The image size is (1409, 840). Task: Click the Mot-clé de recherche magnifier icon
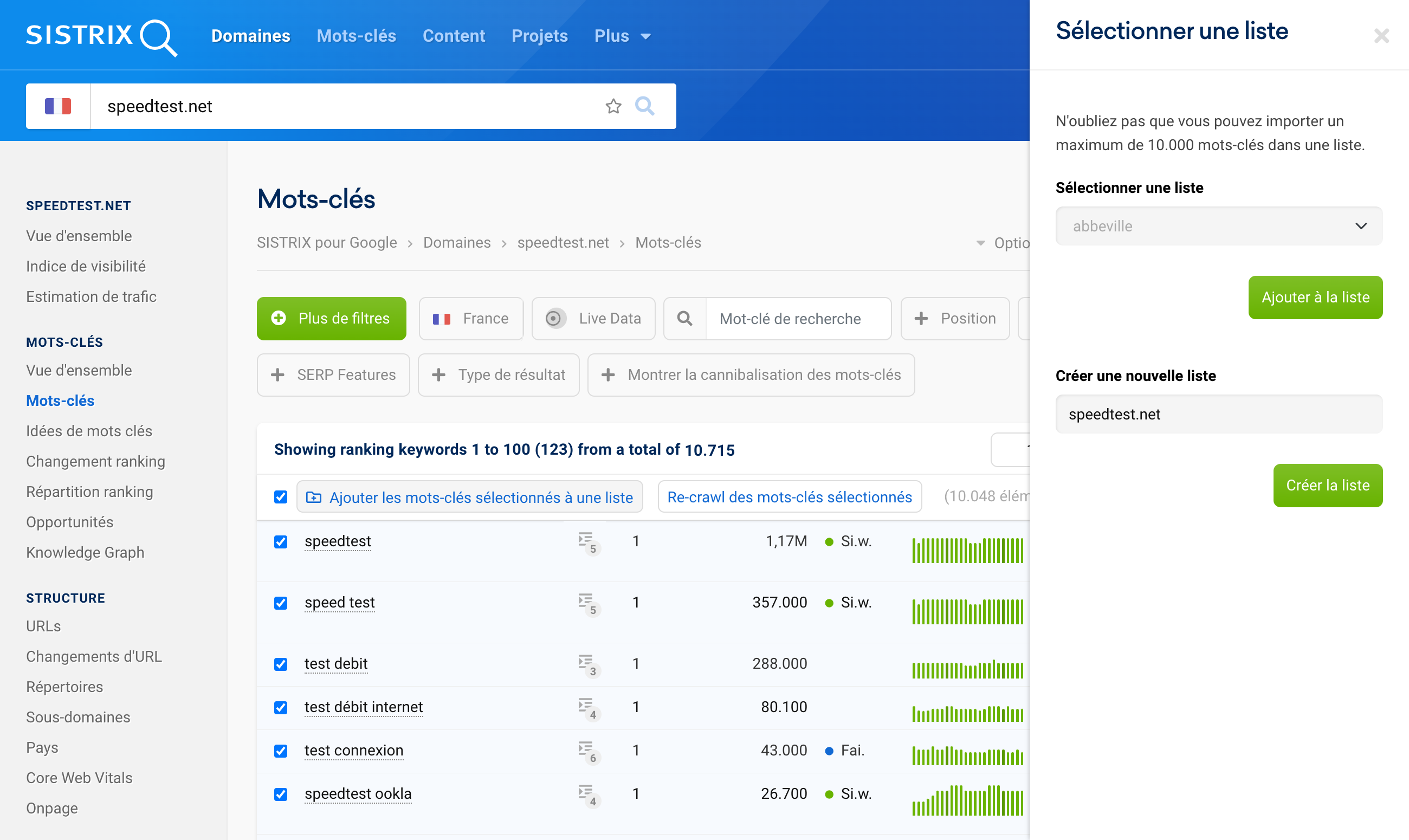(685, 318)
